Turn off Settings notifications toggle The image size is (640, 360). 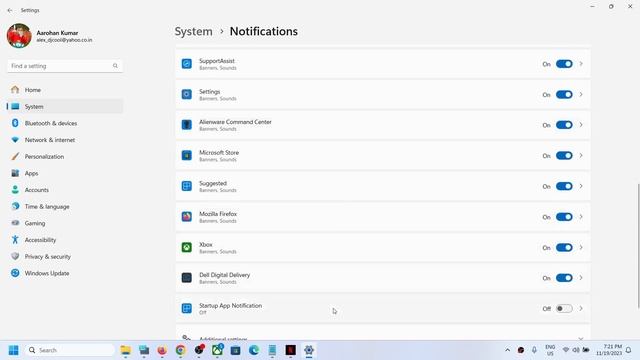(x=564, y=95)
